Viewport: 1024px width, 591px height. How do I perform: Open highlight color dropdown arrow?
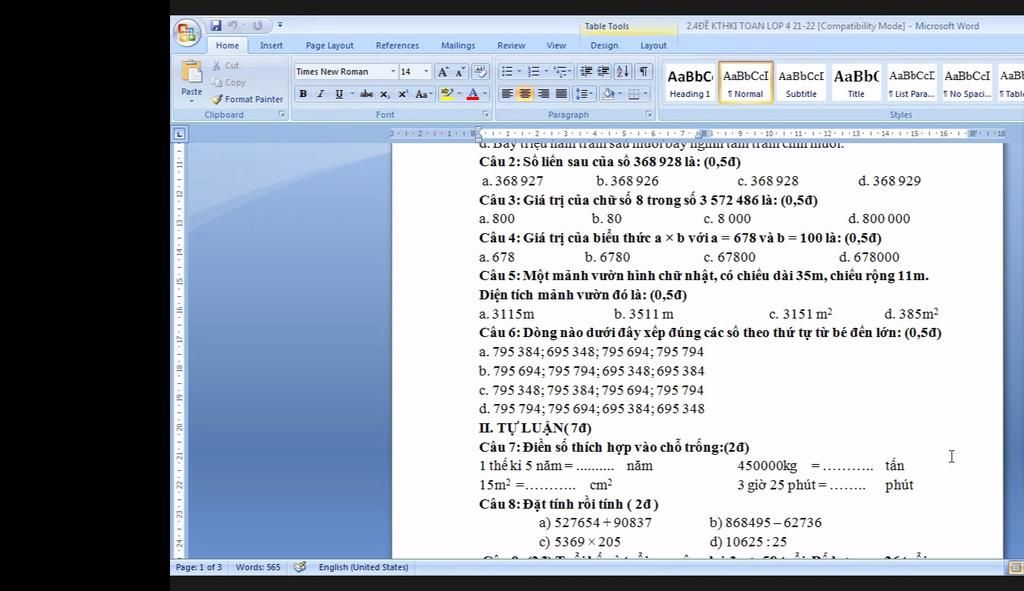tap(459, 94)
